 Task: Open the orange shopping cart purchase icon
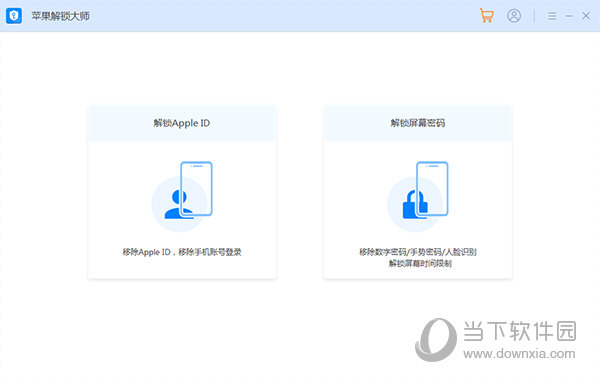click(x=487, y=16)
